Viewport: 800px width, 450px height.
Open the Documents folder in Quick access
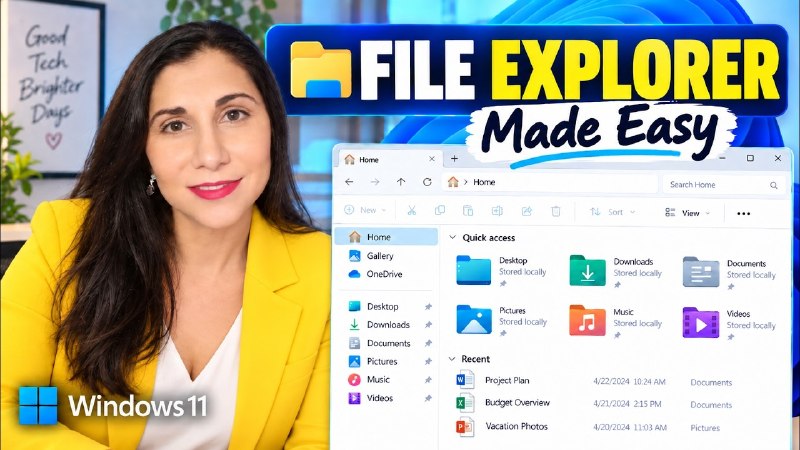click(701, 272)
